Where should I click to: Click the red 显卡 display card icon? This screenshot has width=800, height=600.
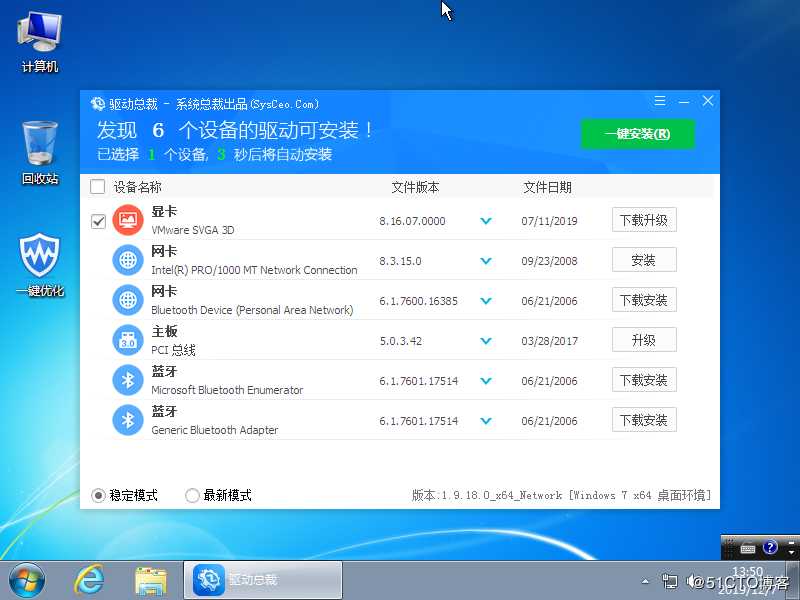[128, 220]
